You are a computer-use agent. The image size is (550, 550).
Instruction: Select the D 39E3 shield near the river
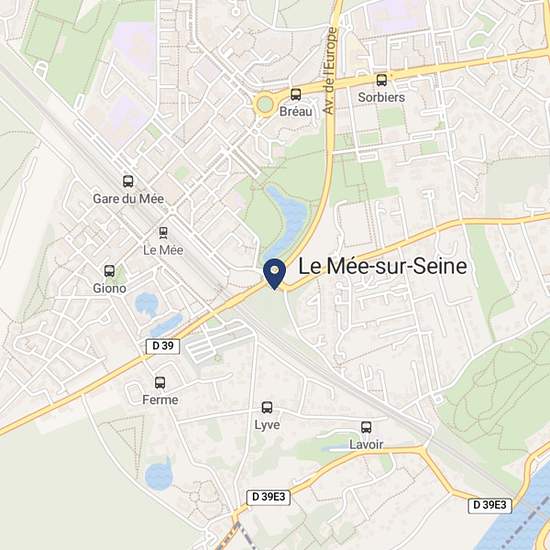(x=490, y=505)
